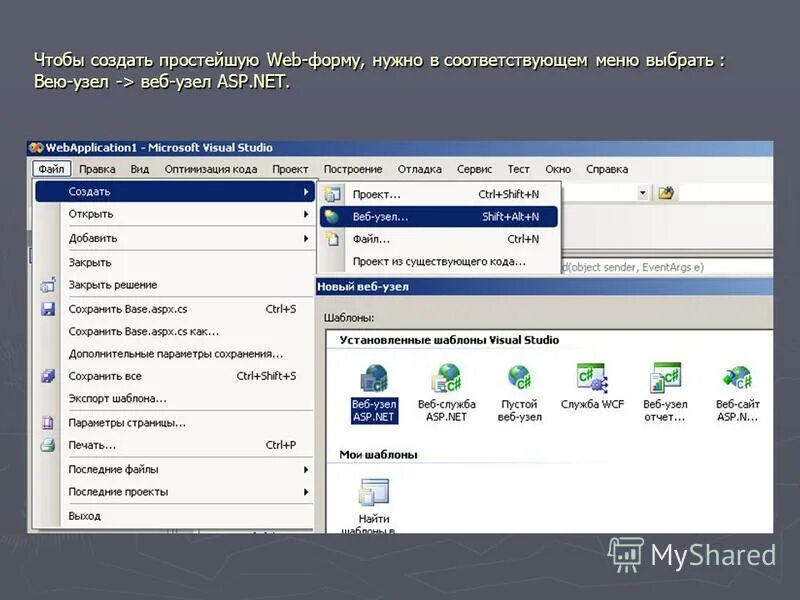
Task: Click the save icon beside Сохранить Base.aspx.cs
Action: tap(46, 308)
